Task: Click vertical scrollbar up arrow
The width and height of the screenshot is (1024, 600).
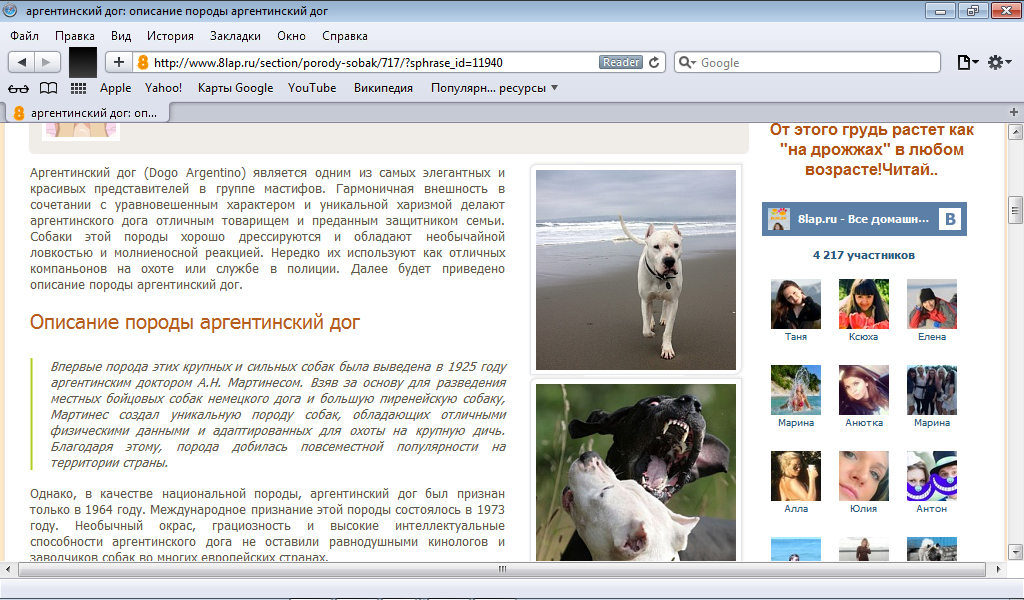Action: pyautogui.click(x=1015, y=133)
